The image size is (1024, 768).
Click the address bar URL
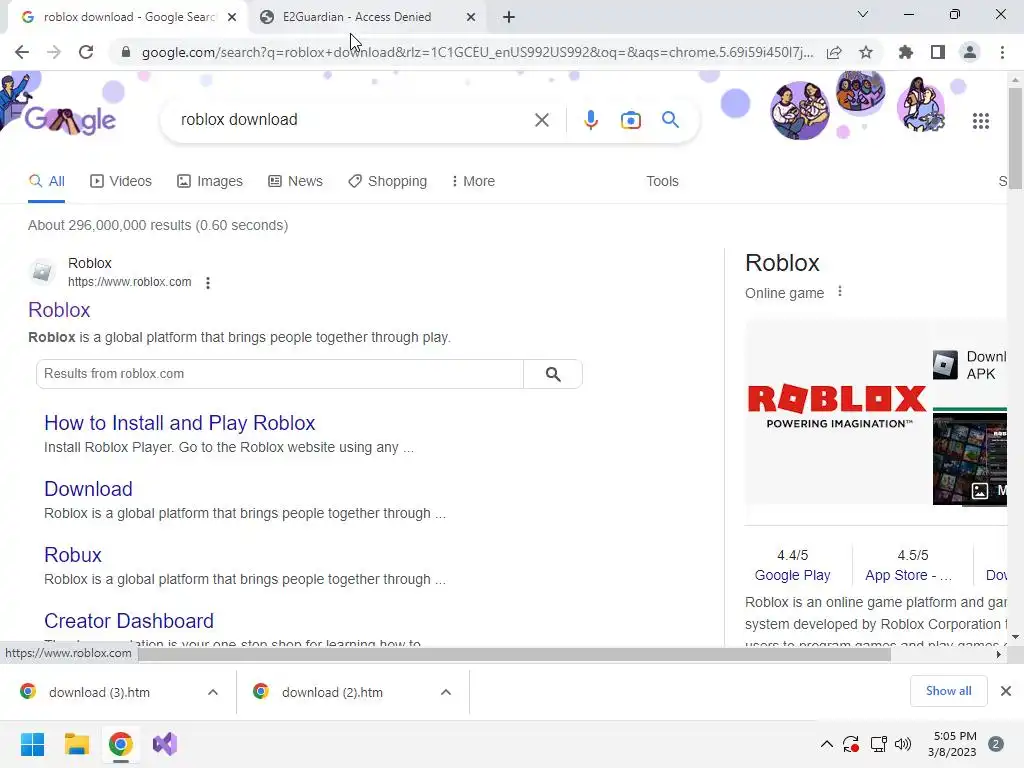[x=477, y=52]
